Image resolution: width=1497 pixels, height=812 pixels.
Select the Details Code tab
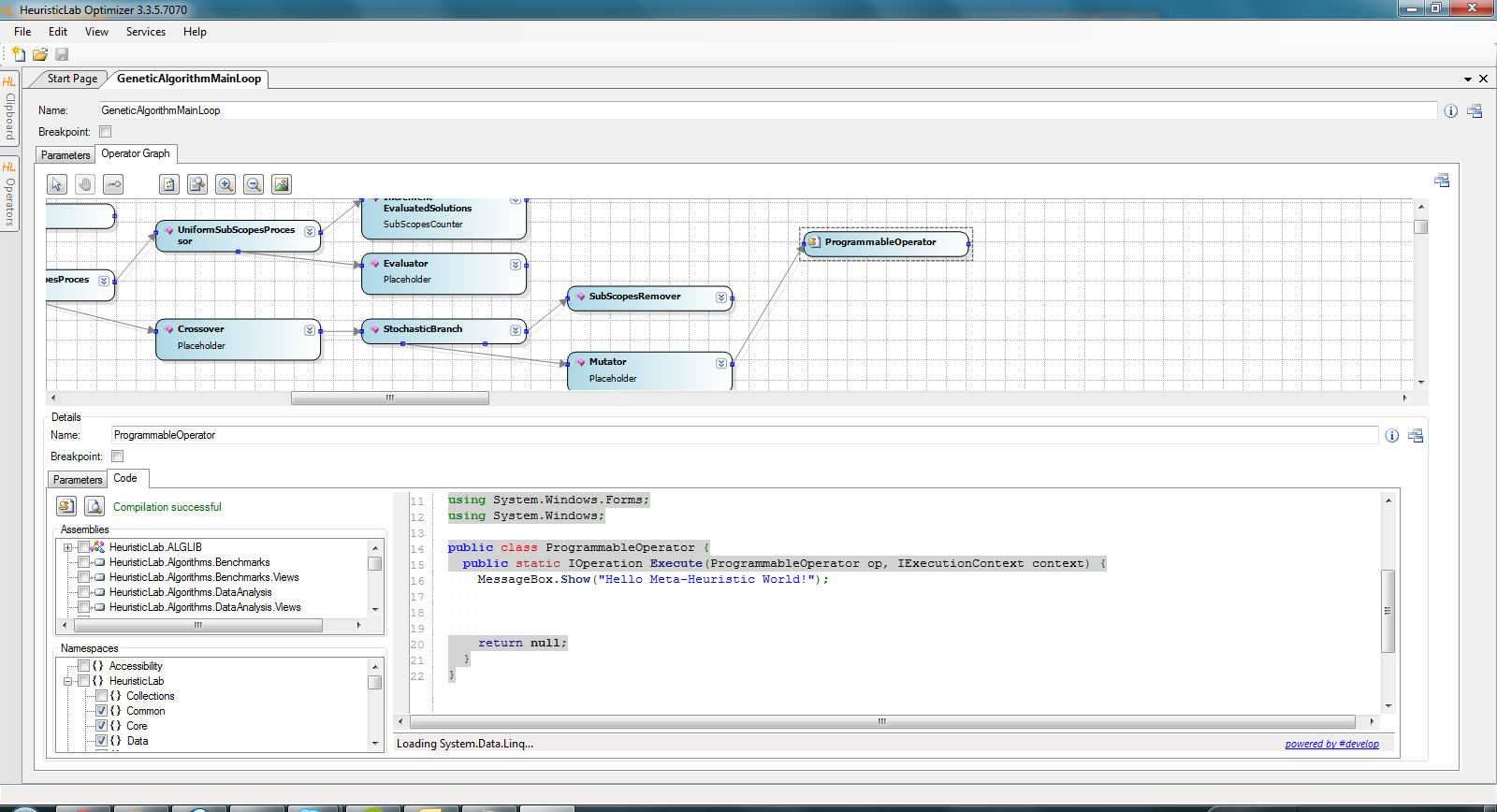pos(125,478)
